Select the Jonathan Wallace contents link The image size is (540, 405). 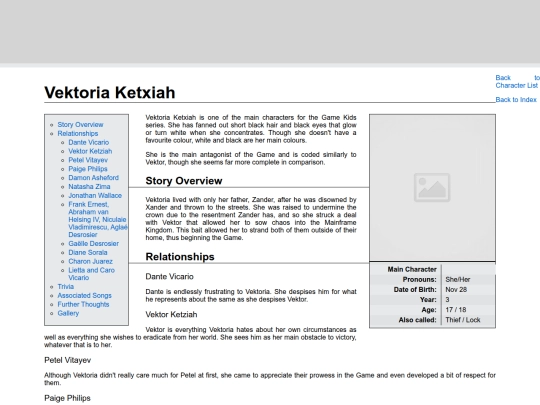tap(95, 196)
